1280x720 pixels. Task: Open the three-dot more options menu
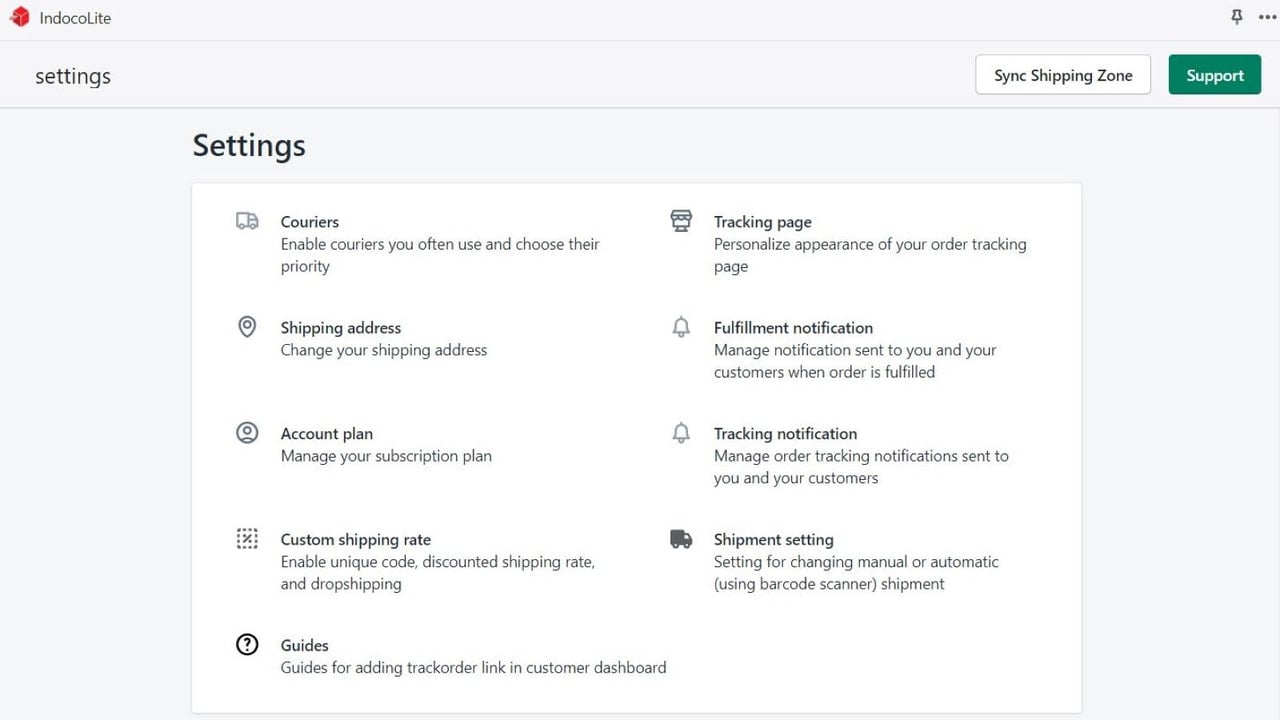(1267, 17)
